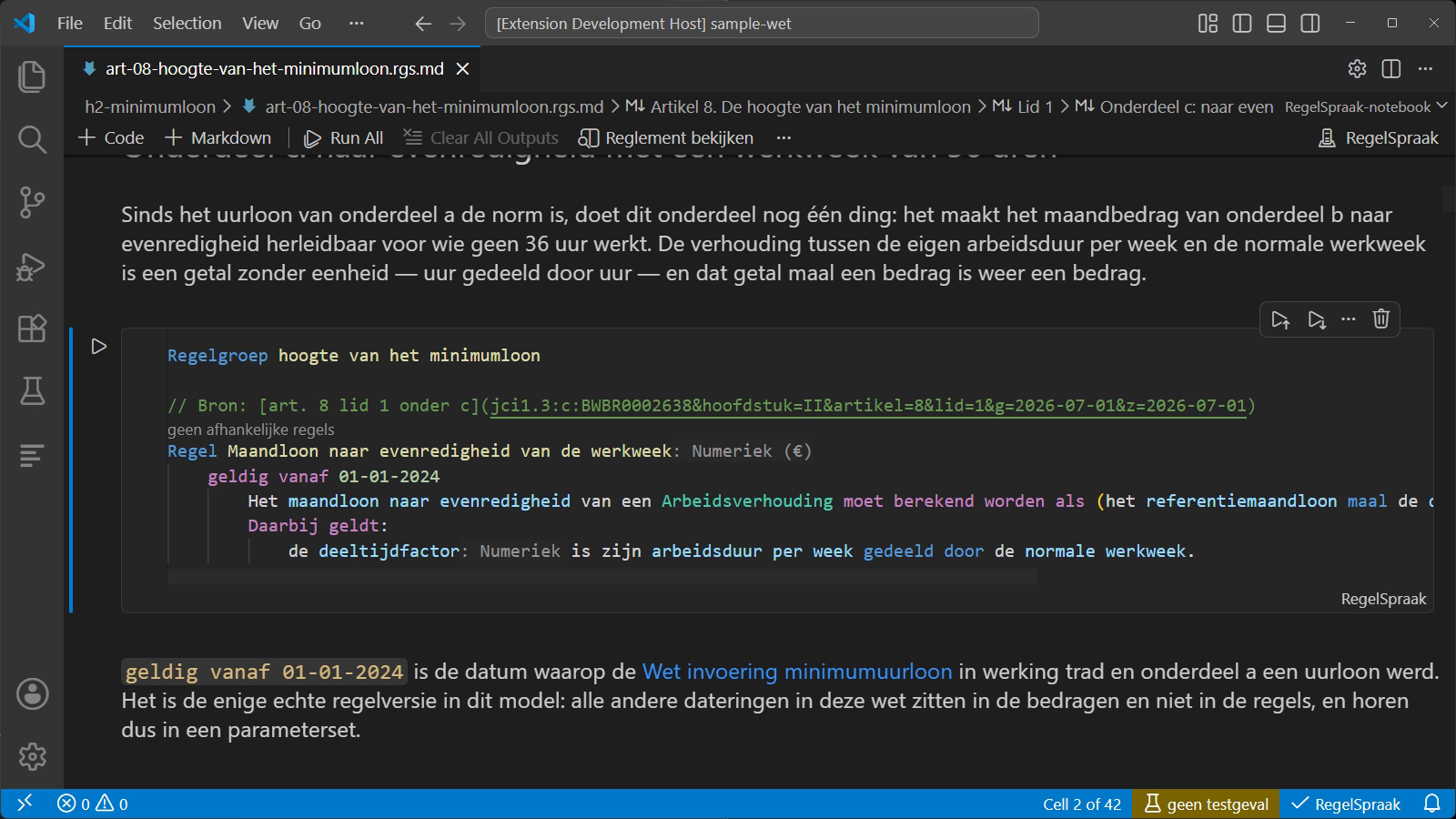Toggle Primary Side Bar visibility
1456x819 pixels.
coord(1242,24)
